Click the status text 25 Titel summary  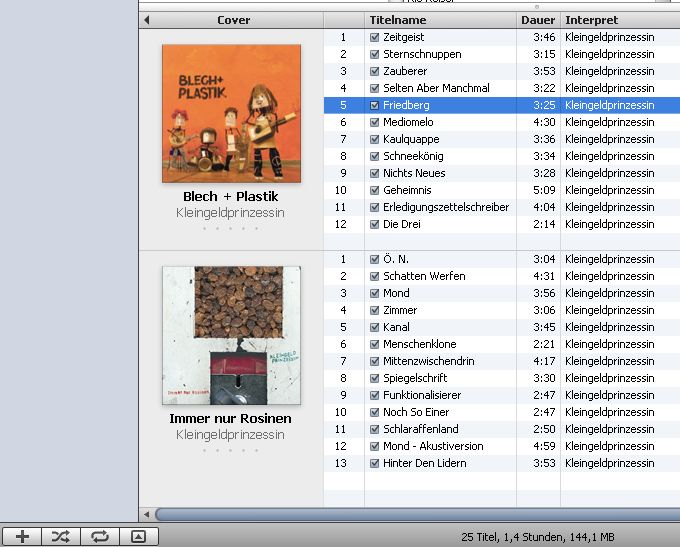pyautogui.click(x=538, y=537)
